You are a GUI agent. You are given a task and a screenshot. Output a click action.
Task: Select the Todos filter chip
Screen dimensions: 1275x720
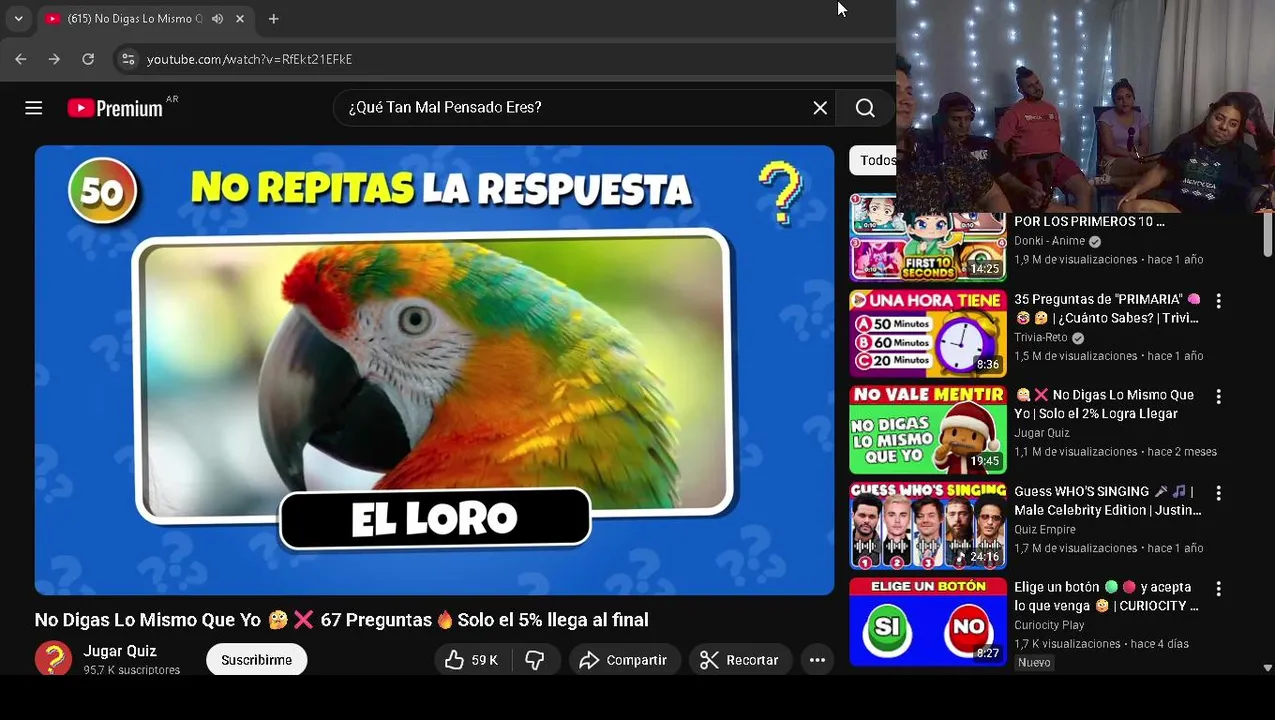pos(873,160)
